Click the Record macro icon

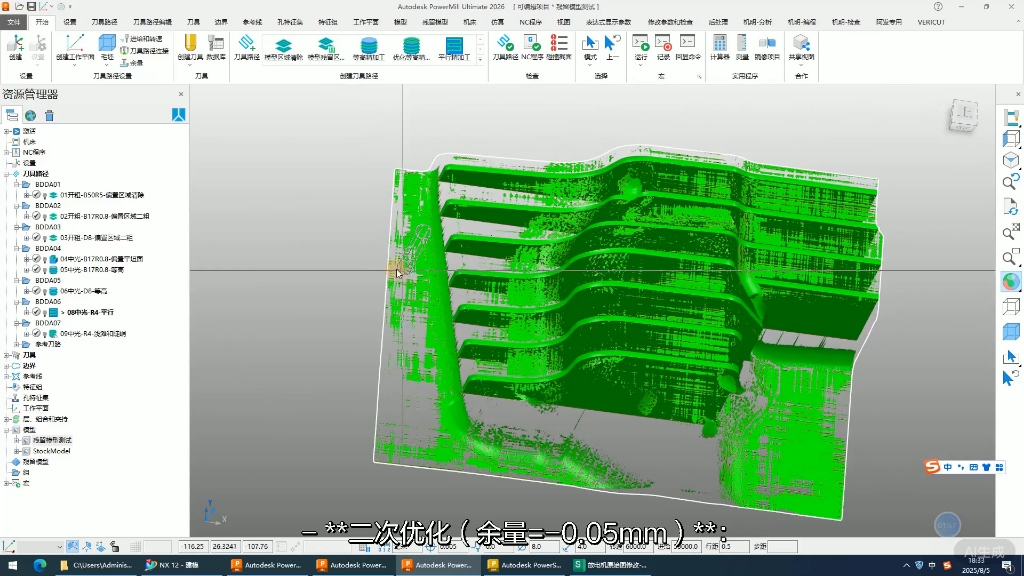click(x=663, y=43)
